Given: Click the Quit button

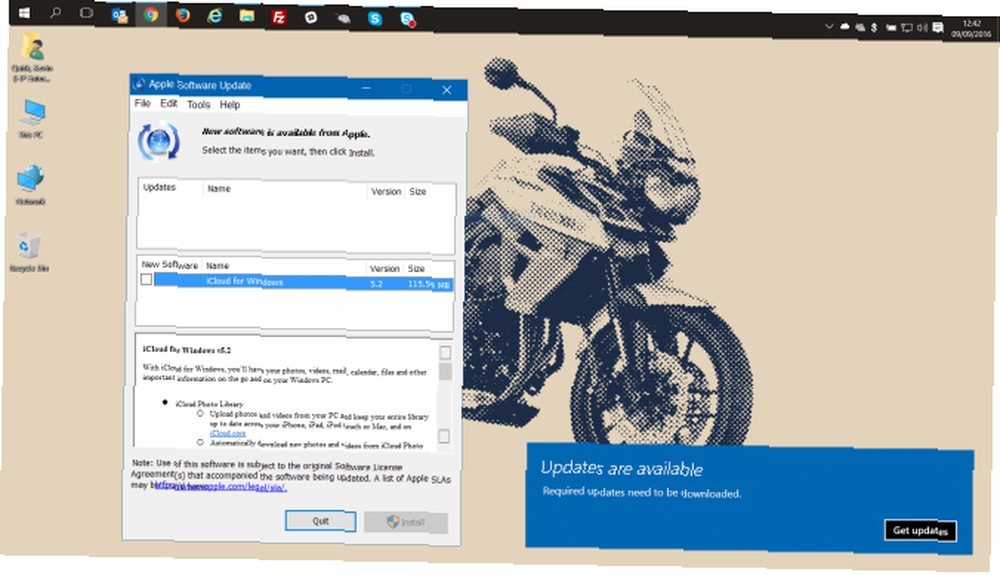Looking at the screenshot, I should [x=320, y=521].
